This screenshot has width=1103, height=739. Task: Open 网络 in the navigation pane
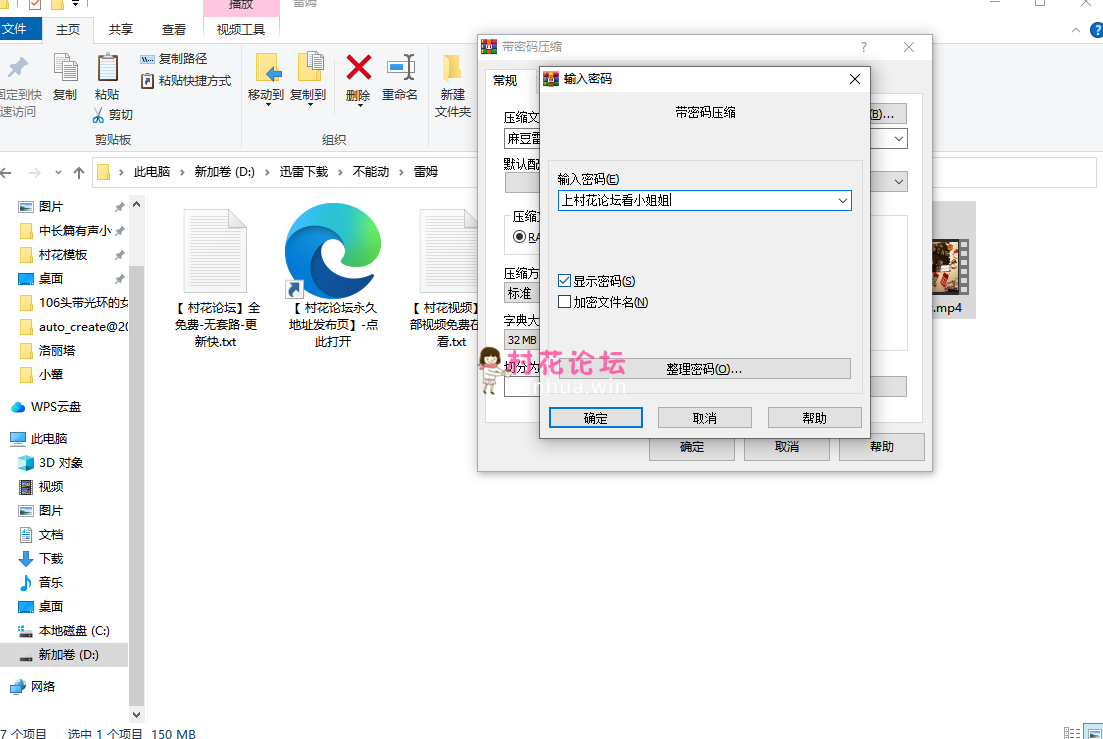click(x=43, y=687)
